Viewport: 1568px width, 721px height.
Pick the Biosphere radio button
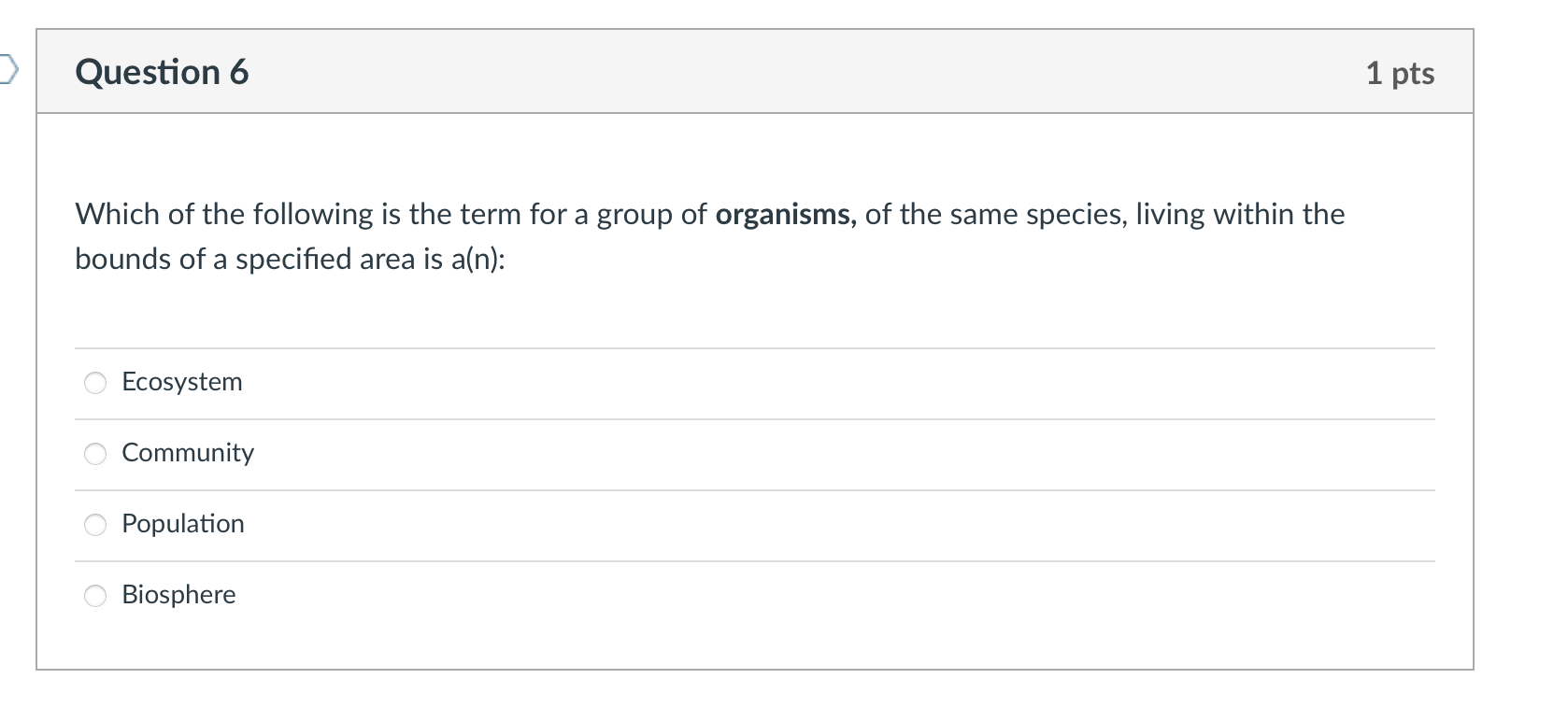coord(95,596)
